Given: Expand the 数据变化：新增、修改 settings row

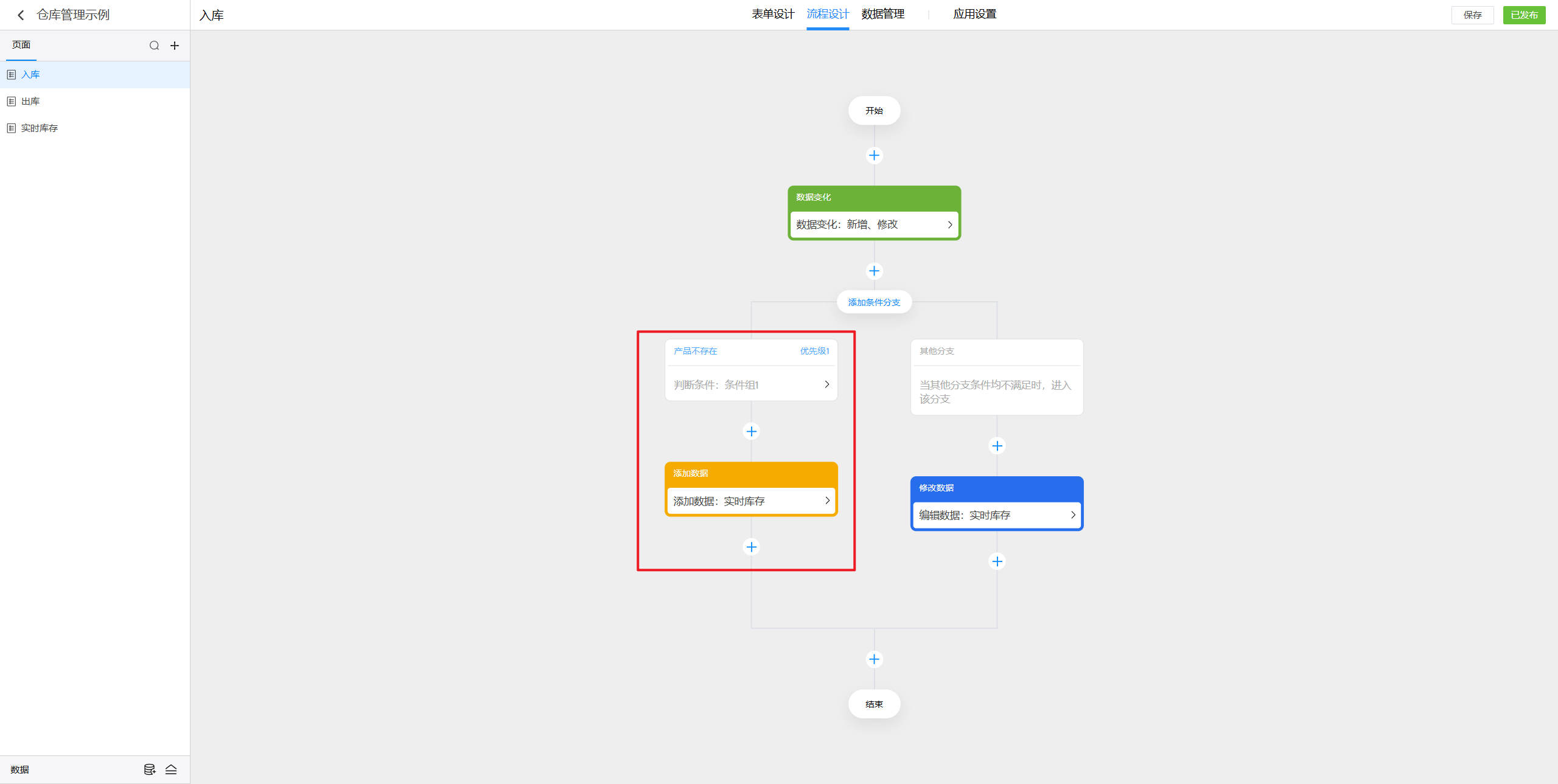Looking at the screenshot, I should (949, 224).
